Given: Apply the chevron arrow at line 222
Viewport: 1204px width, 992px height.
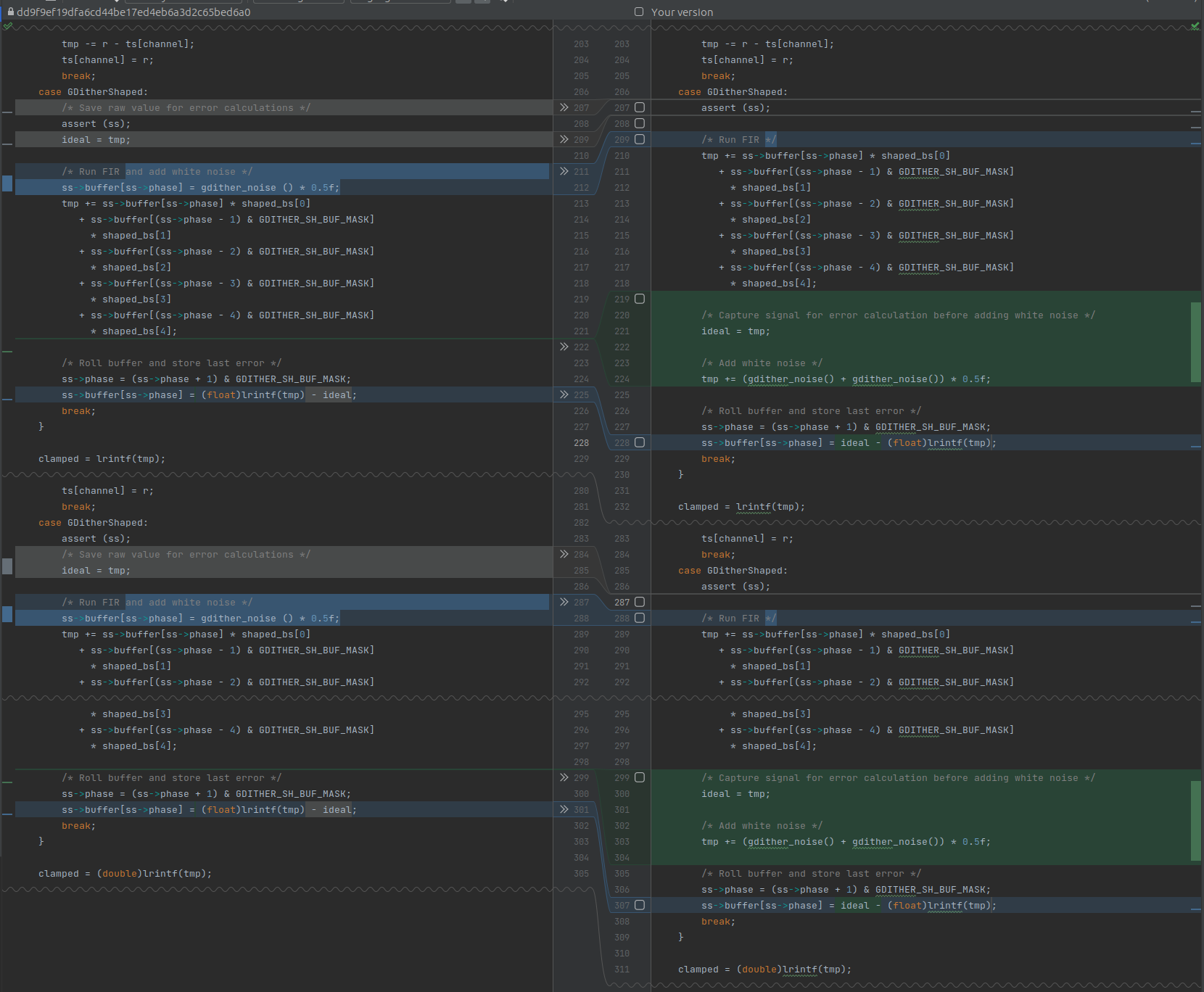Looking at the screenshot, I should pyautogui.click(x=564, y=347).
